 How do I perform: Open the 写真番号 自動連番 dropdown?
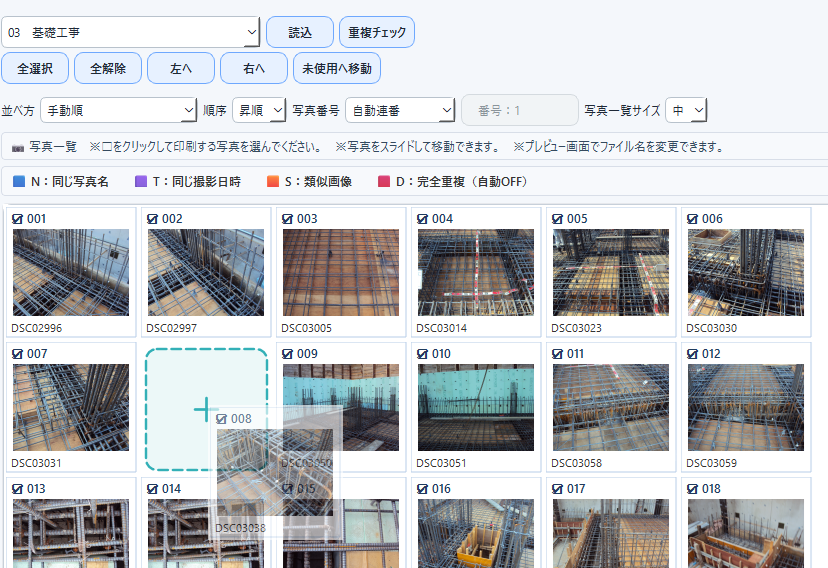click(400, 110)
